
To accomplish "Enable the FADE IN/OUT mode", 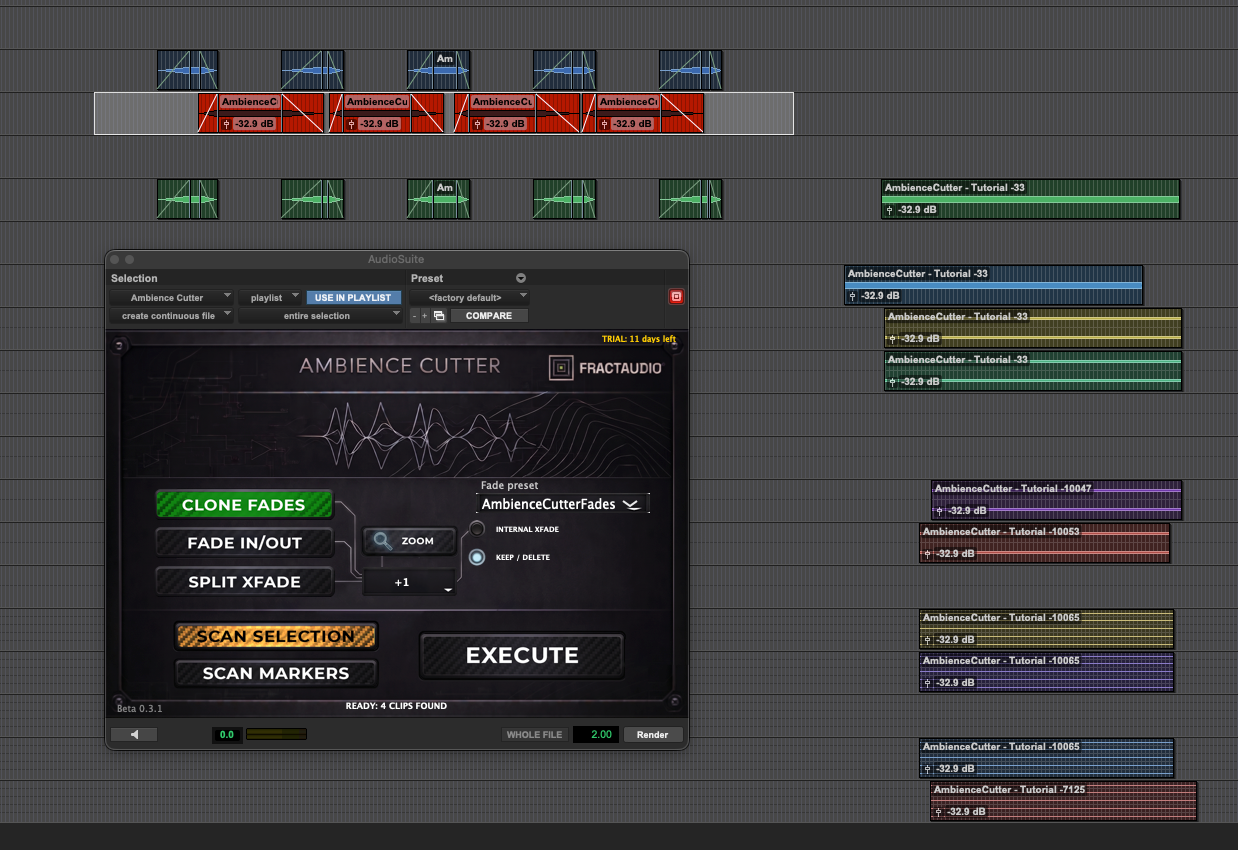I will [244, 543].
